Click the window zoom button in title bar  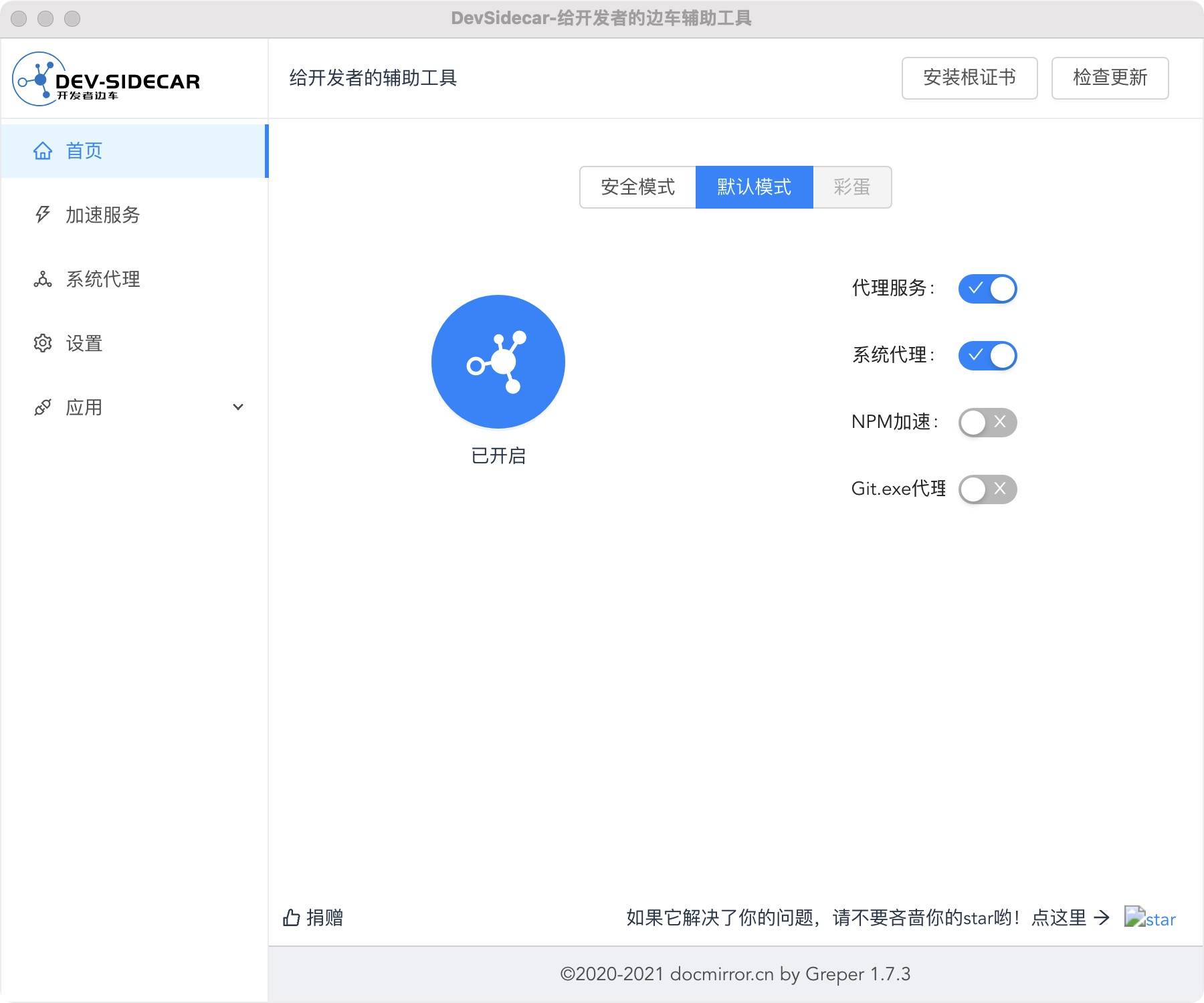click(x=72, y=19)
